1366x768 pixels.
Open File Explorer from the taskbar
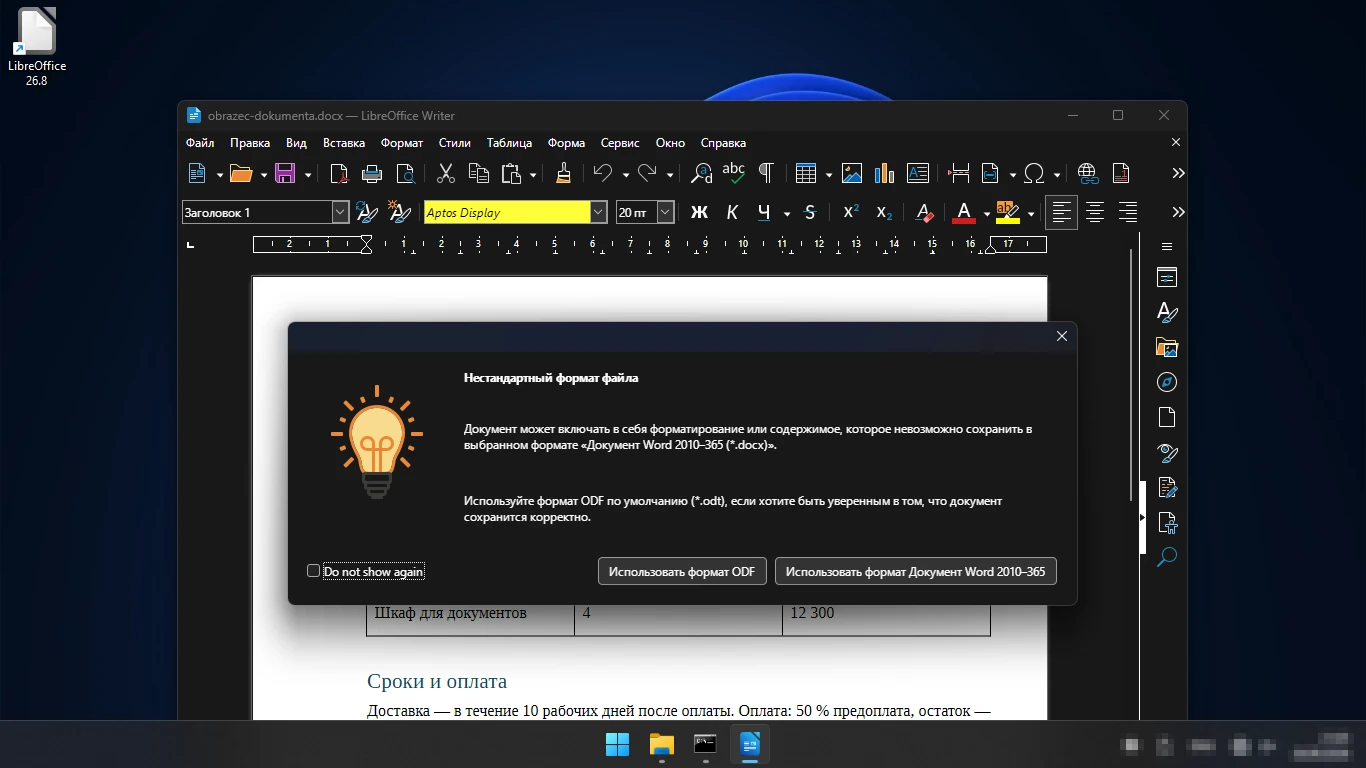click(x=662, y=744)
